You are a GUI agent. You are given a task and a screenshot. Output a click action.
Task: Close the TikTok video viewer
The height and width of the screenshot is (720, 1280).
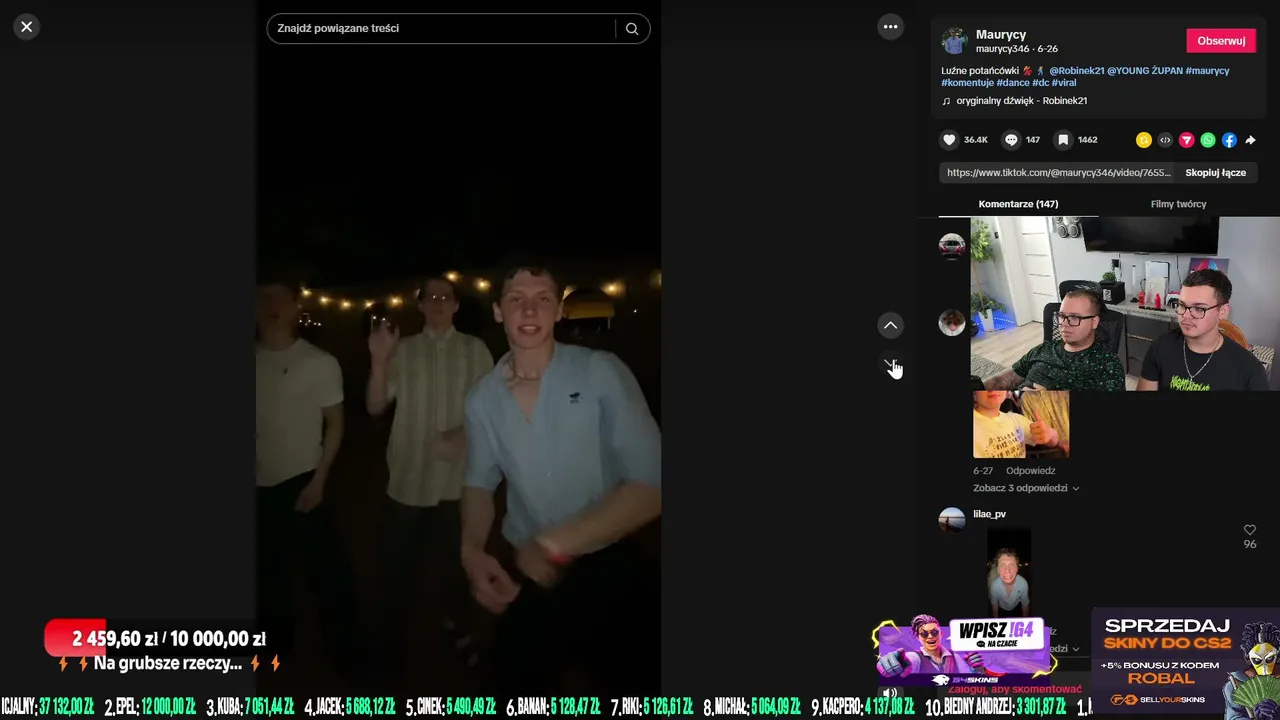(x=27, y=27)
